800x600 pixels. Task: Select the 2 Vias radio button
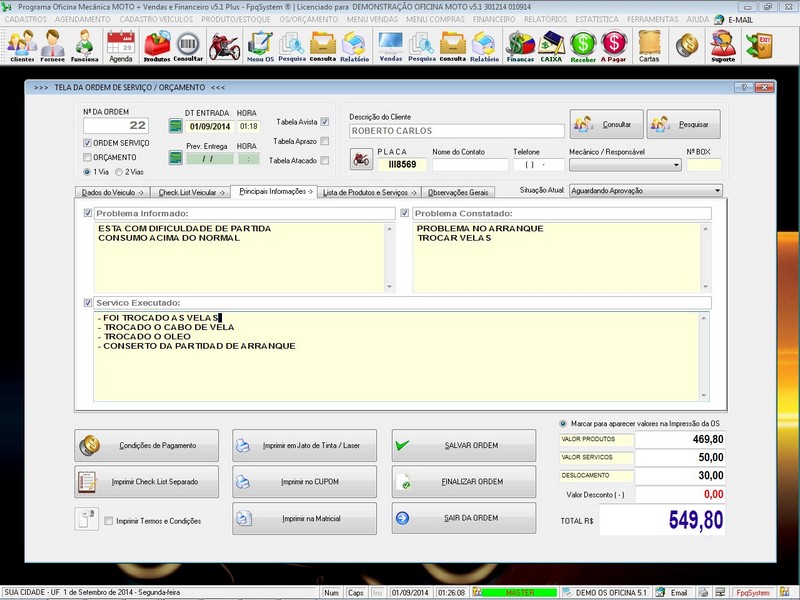tap(119, 172)
